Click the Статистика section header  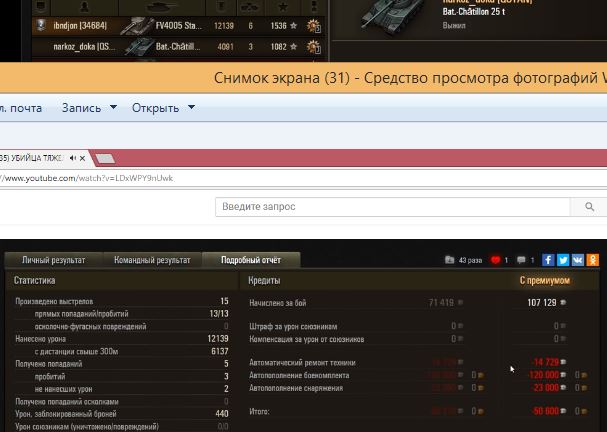(x=34, y=280)
